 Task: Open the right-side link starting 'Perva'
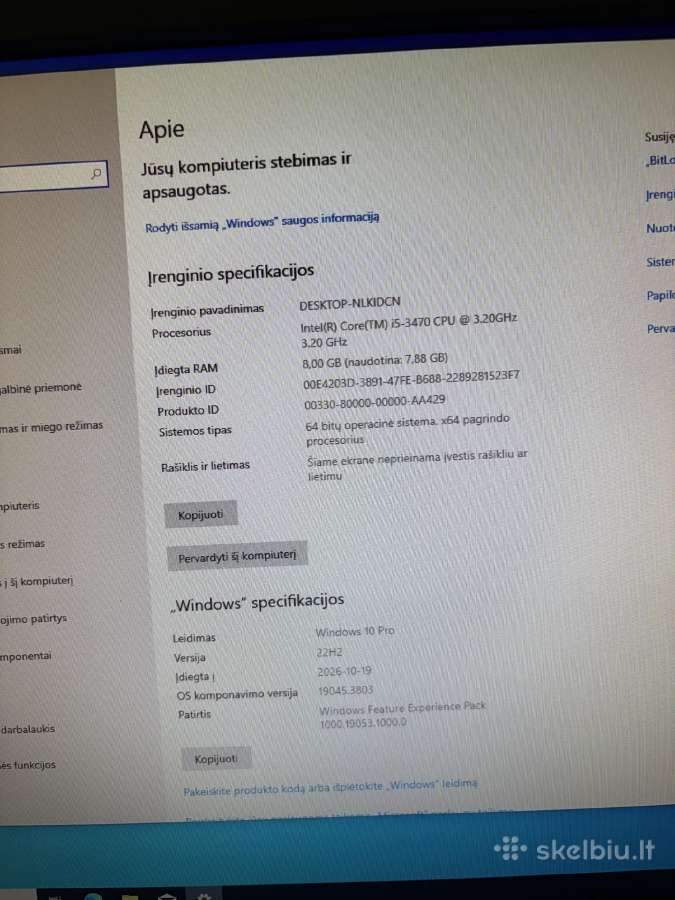pos(661,329)
